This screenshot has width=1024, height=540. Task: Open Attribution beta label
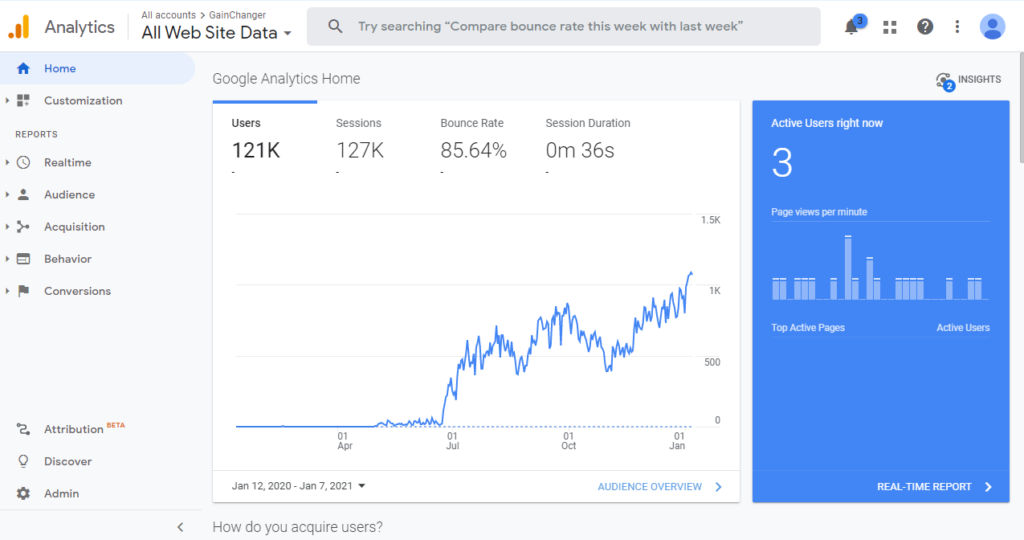[84, 428]
